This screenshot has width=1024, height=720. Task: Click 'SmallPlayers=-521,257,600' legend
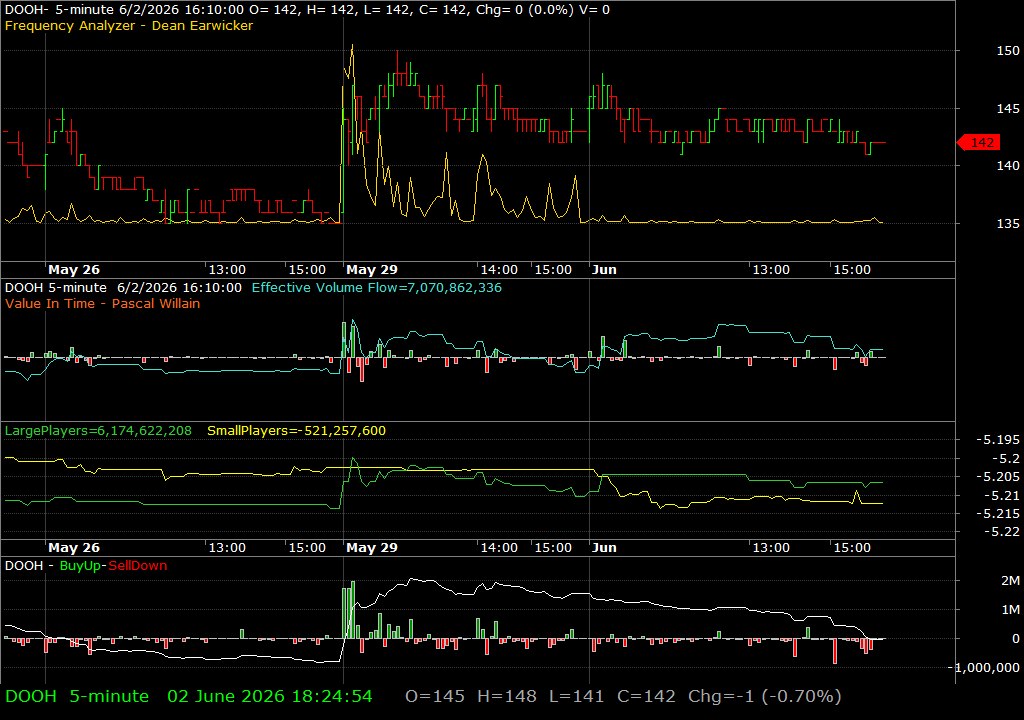tap(296, 431)
